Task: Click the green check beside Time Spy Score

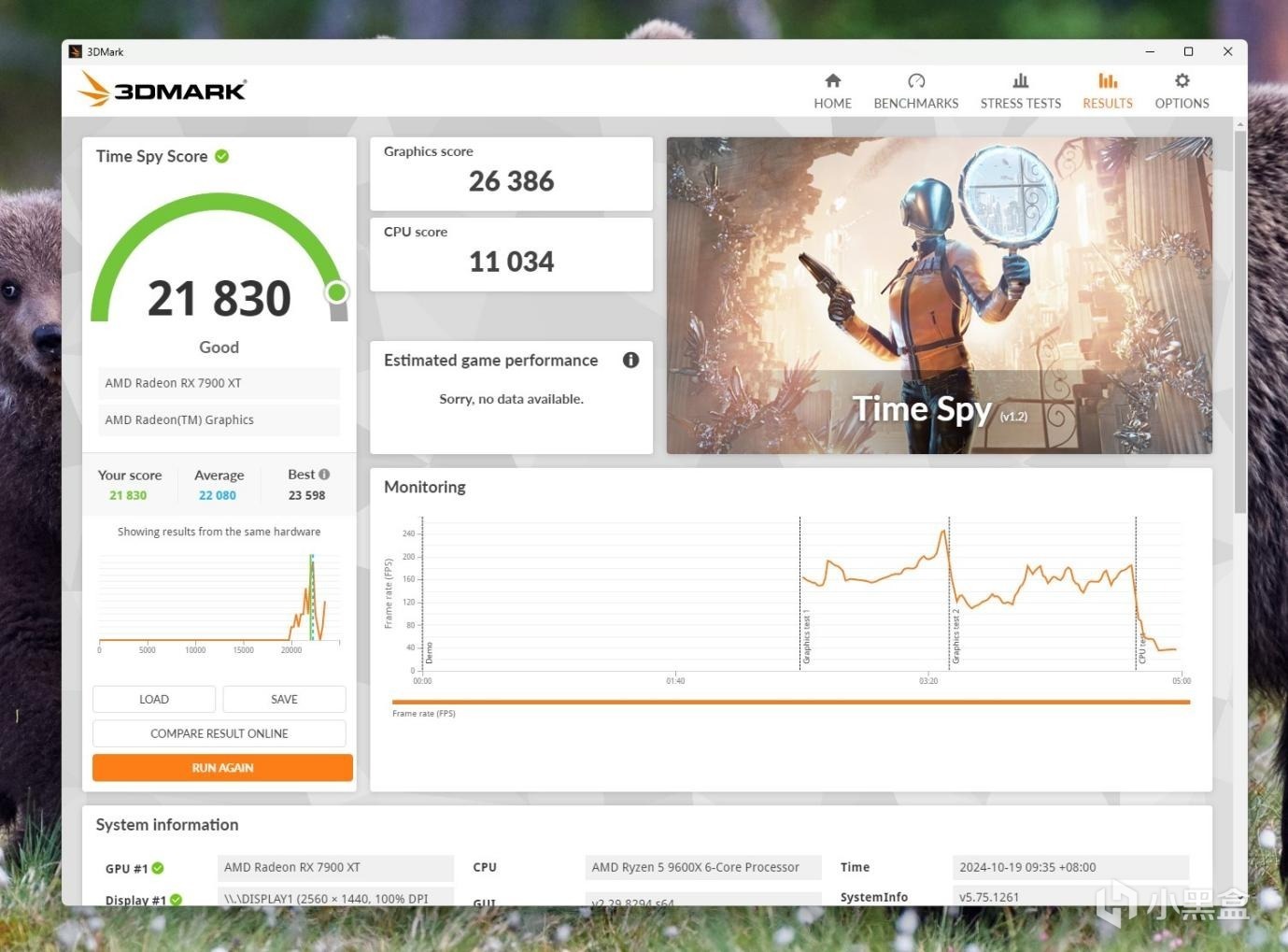Action: (222, 156)
